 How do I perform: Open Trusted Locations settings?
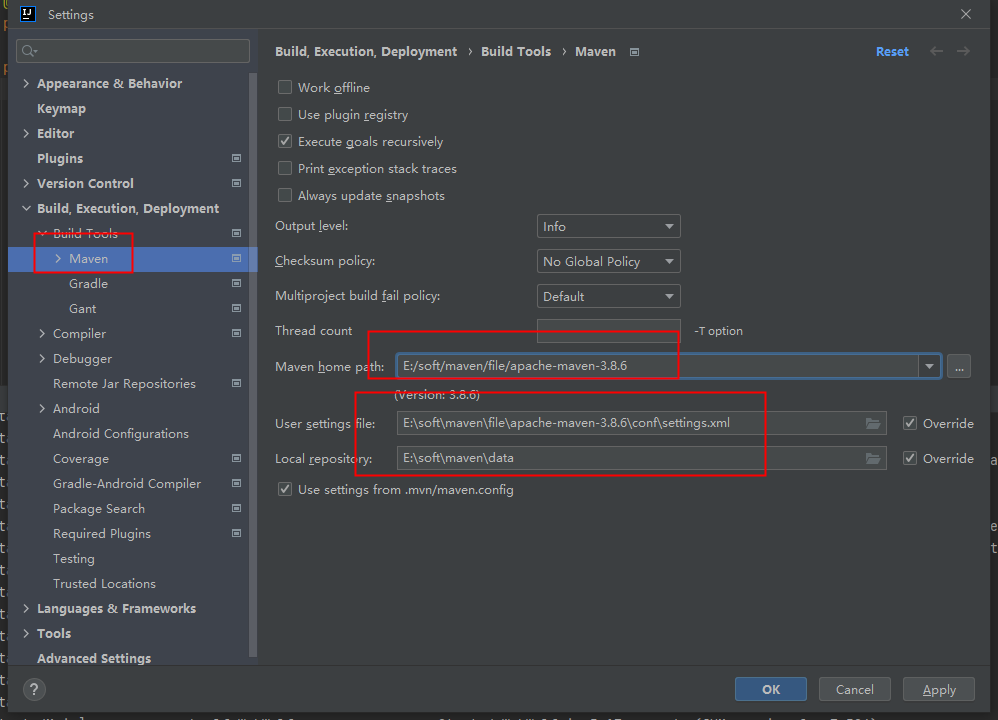click(x=104, y=583)
